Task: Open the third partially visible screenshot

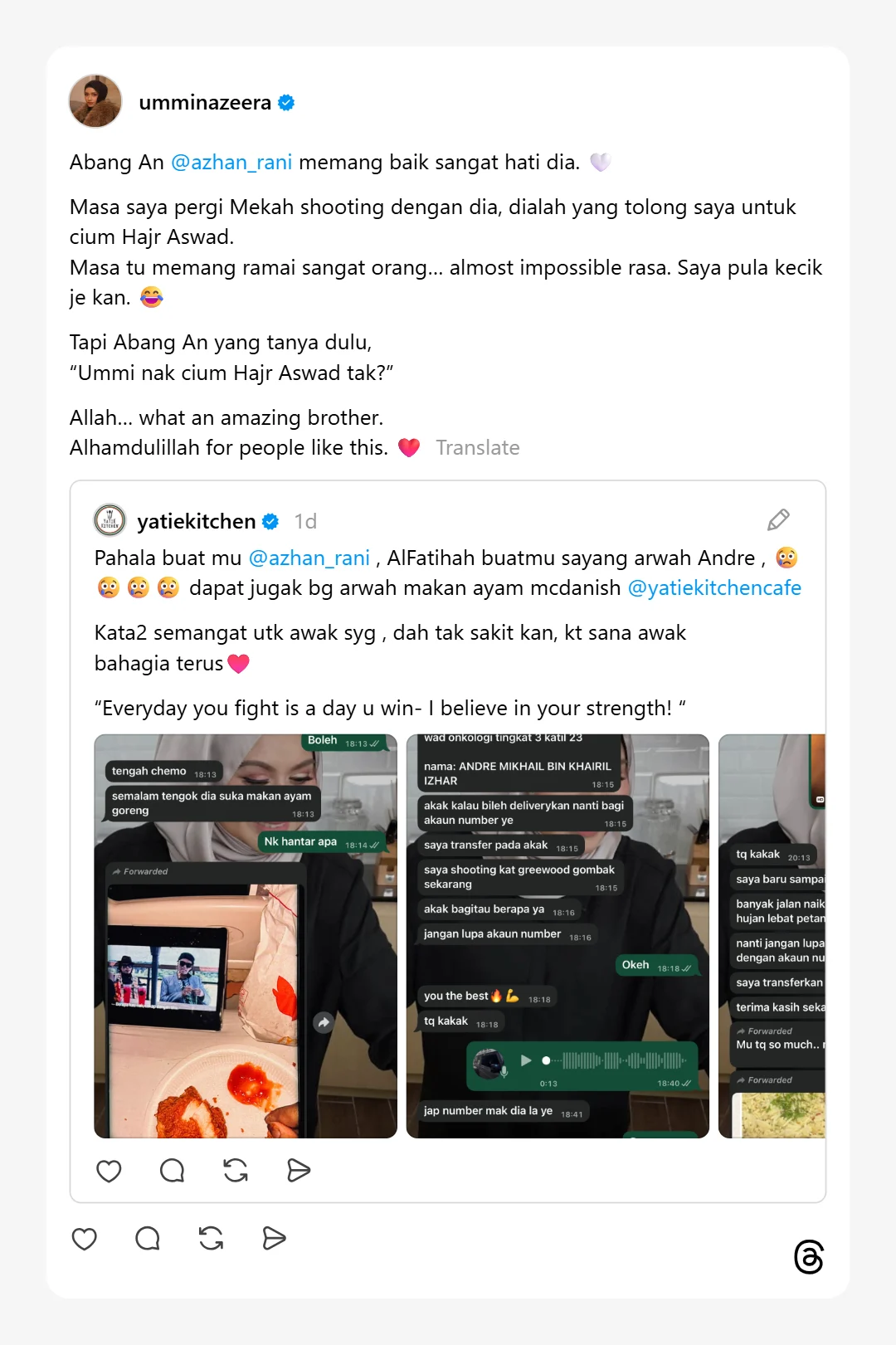Action: [x=772, y=936]
